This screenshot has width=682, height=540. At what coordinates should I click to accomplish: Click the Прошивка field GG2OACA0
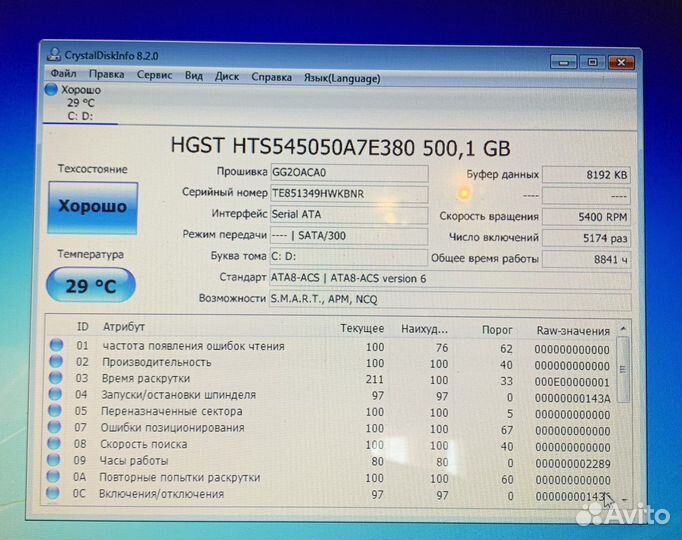(x=349, y=173)
